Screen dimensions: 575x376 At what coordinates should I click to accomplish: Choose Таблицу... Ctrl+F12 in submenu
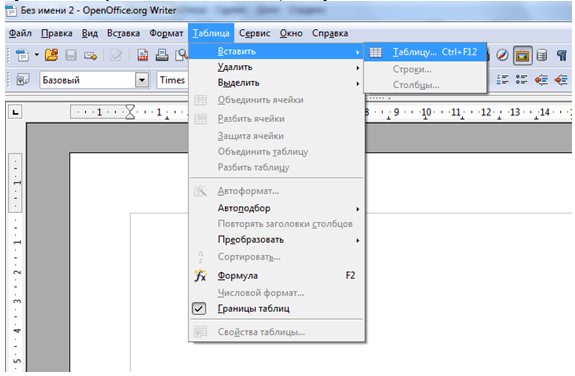(x=425, y=52)
